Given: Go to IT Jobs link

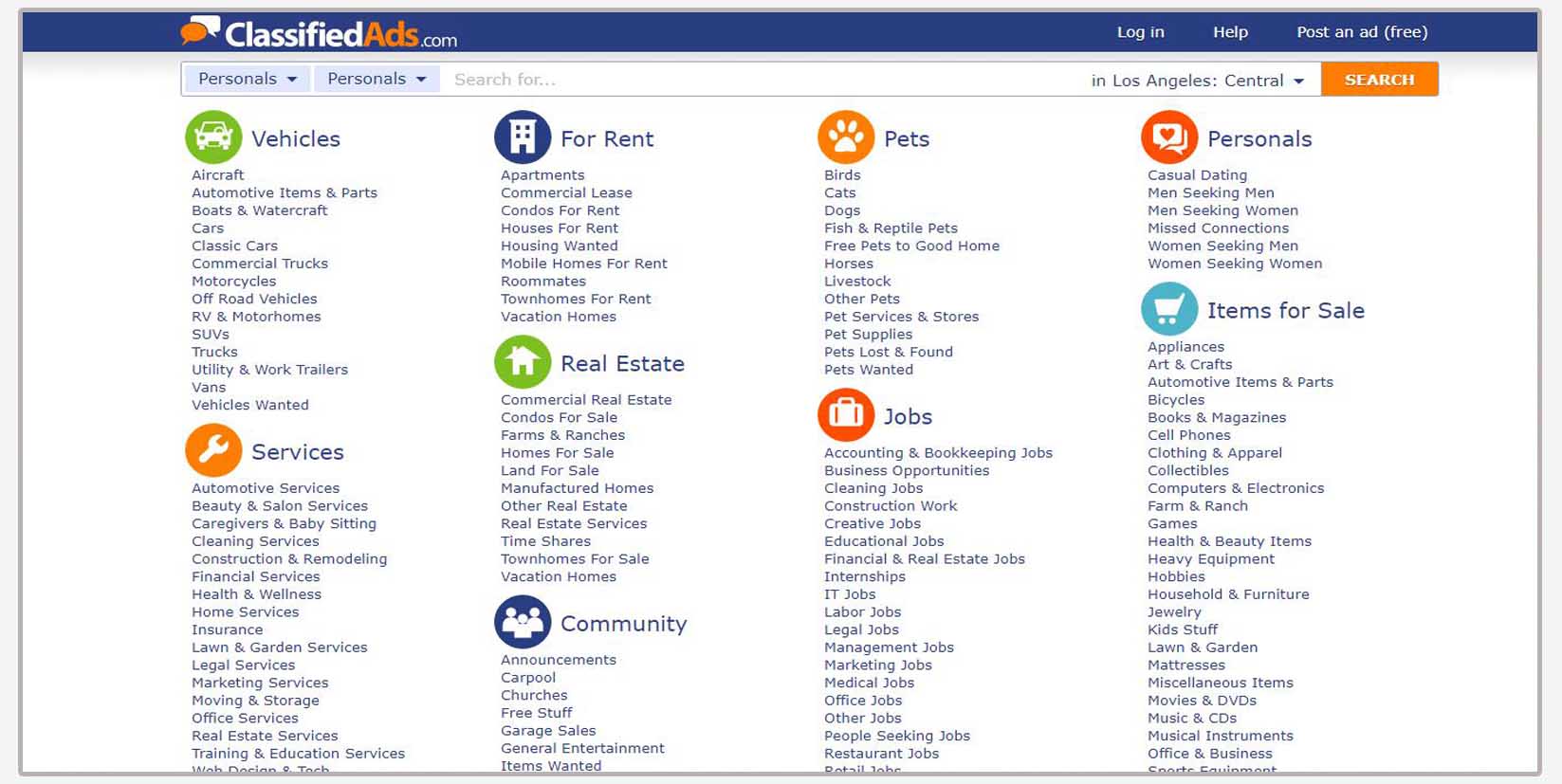Looking at the screenshot, I should pyautogui.click(x=850, y=594).
